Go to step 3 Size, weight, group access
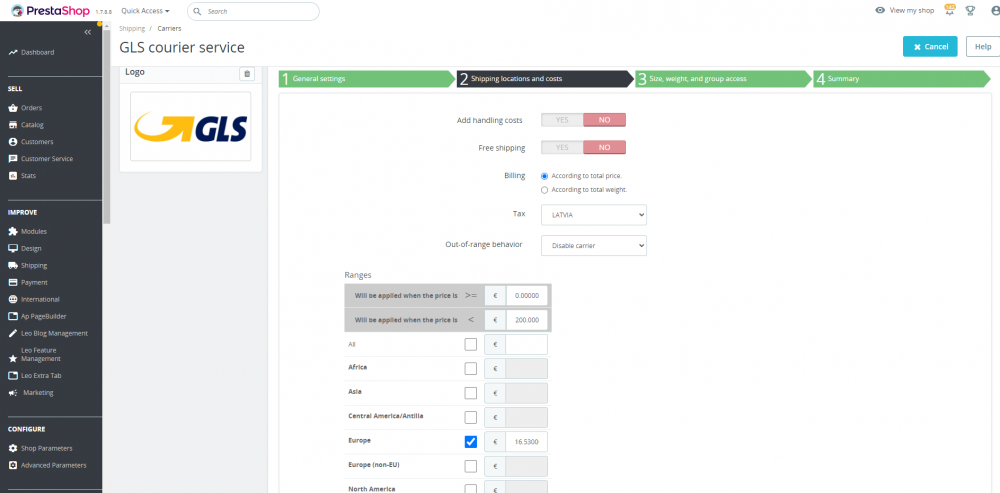Viewport: 1000px width, 493px height. 723,79
